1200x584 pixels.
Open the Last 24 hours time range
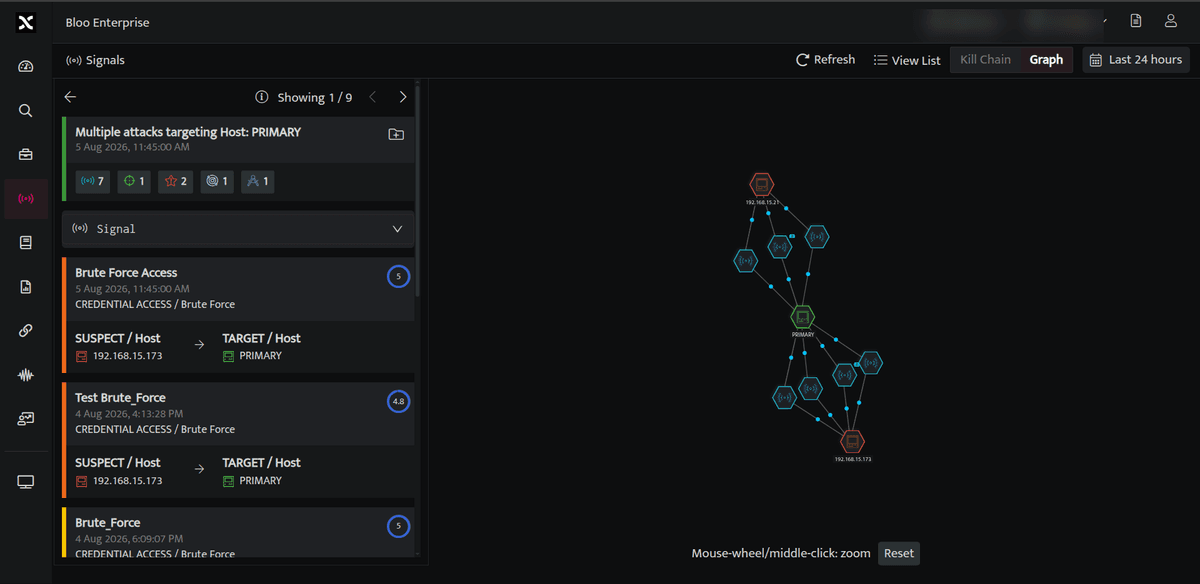tap(1136, 60)
